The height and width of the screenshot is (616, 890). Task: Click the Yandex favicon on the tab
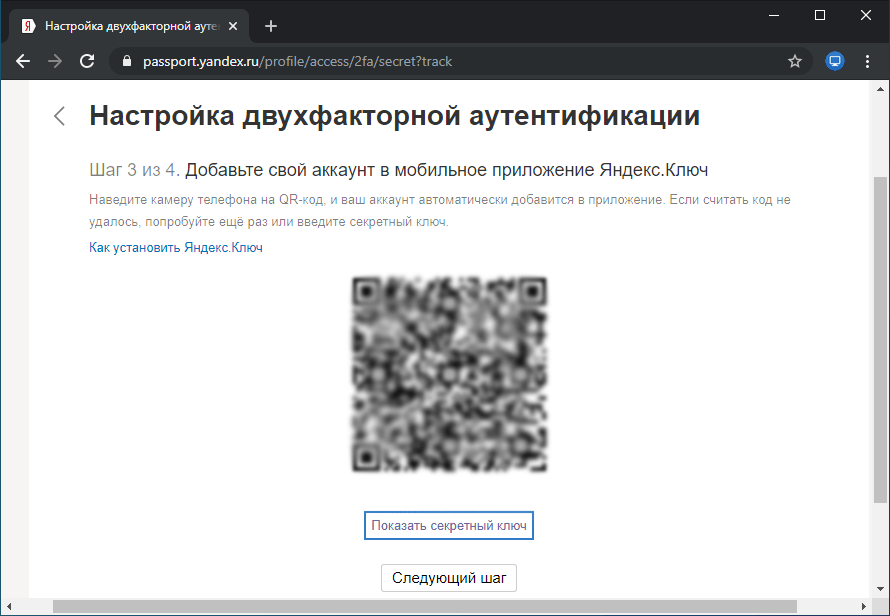28,26
